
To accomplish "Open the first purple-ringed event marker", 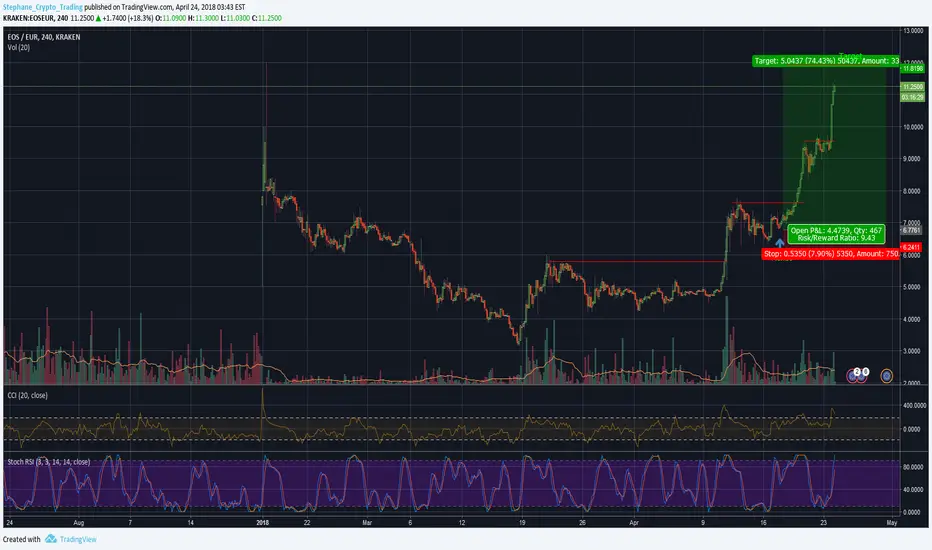I will pos(853,376).
